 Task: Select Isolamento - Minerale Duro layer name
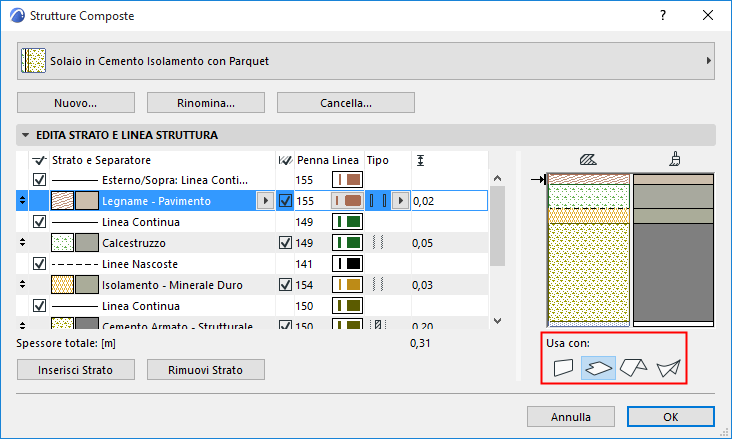coord(172,285)
